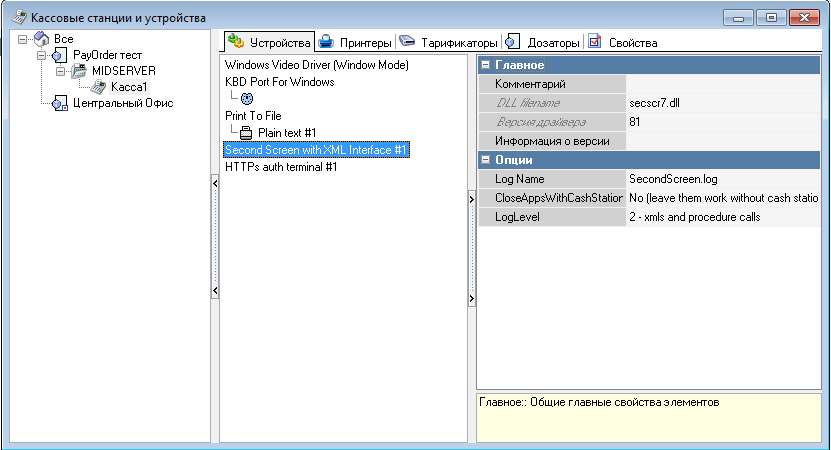Select HTTPs auth terminal #1 device
This screenshot has height=450, width=831.
pyautogui.click(x=281, y=167)
